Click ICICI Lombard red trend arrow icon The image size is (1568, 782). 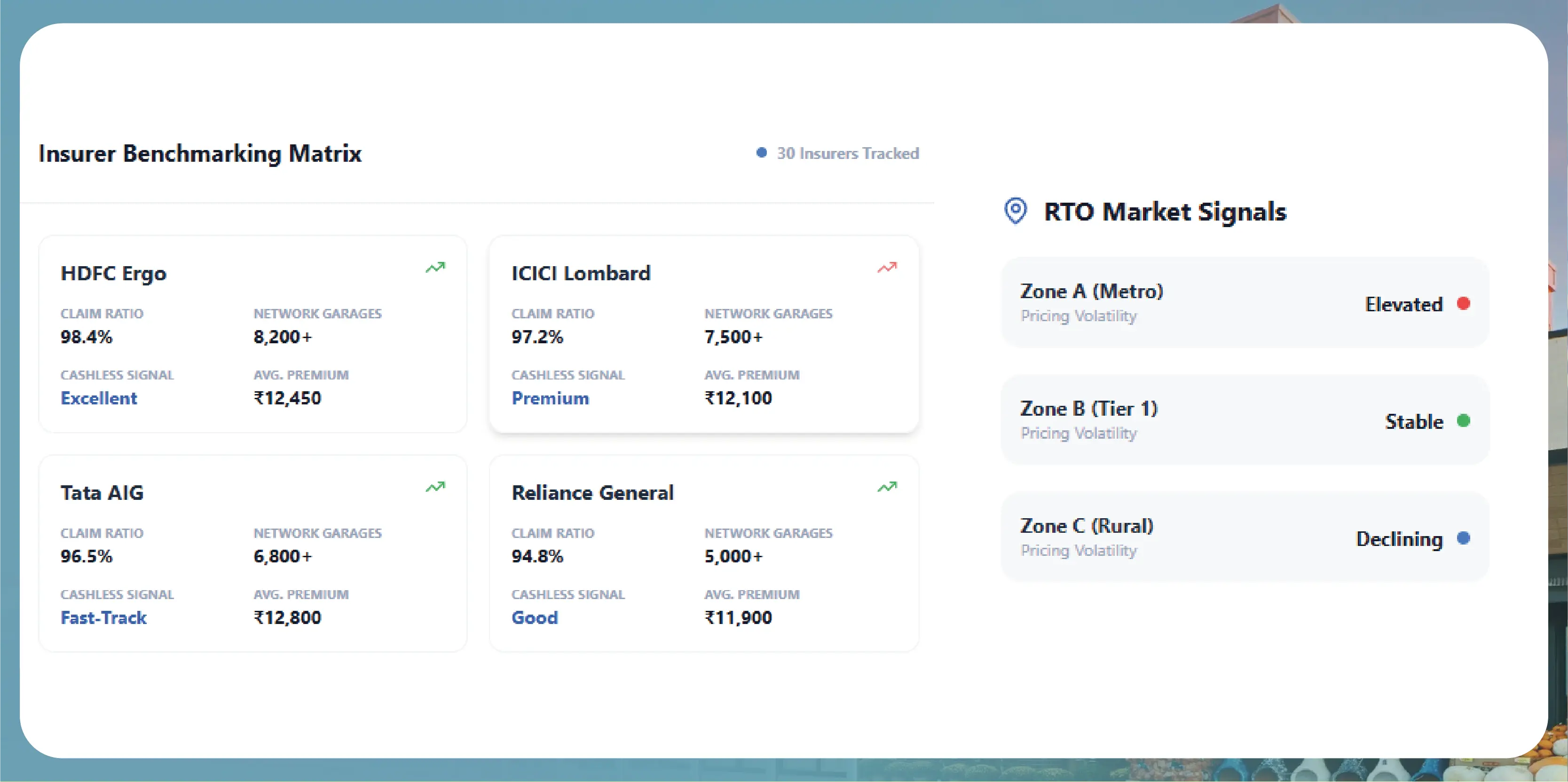887,267
